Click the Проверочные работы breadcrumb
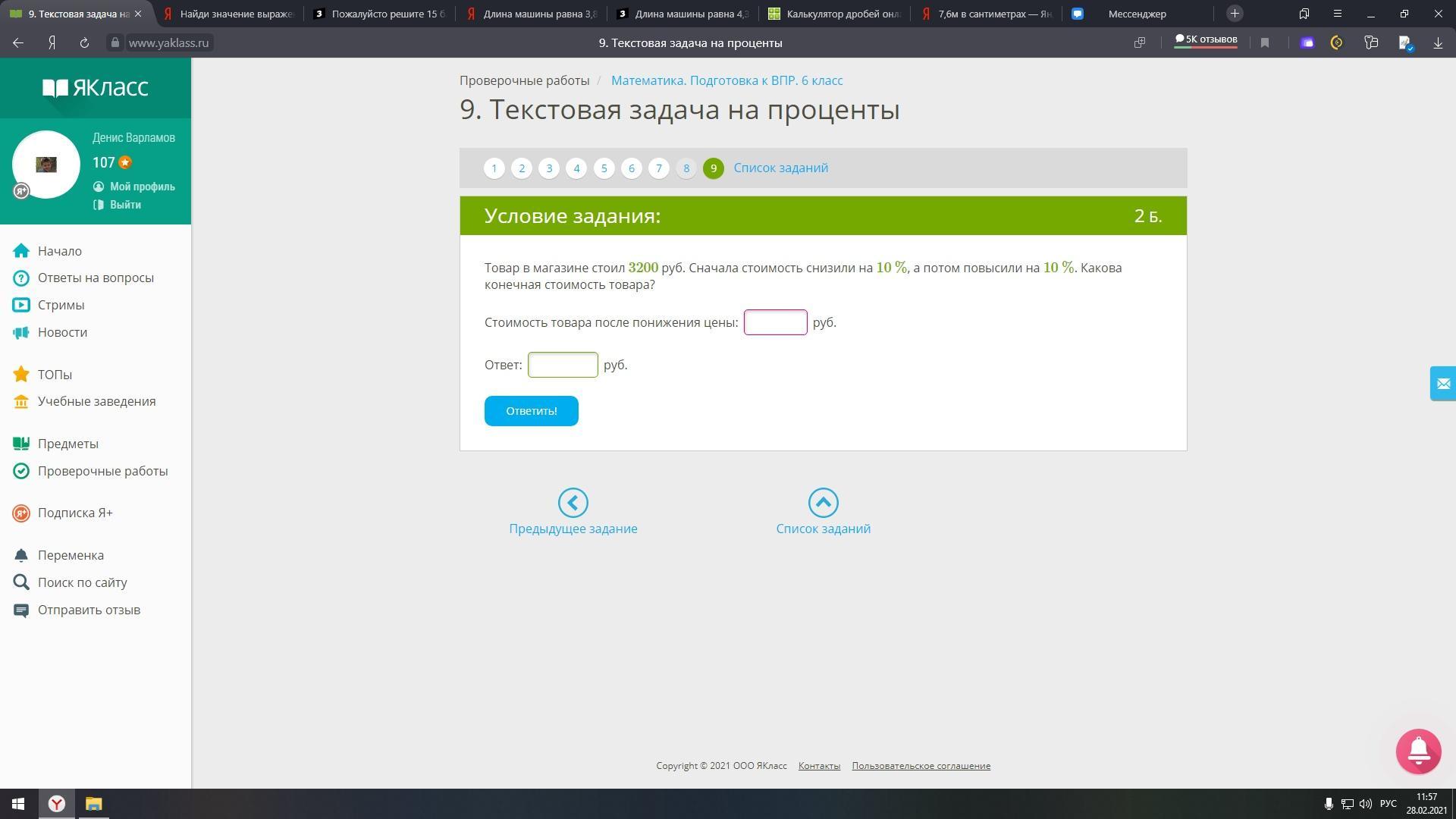Screen dimensions: 1456x819 525,80
